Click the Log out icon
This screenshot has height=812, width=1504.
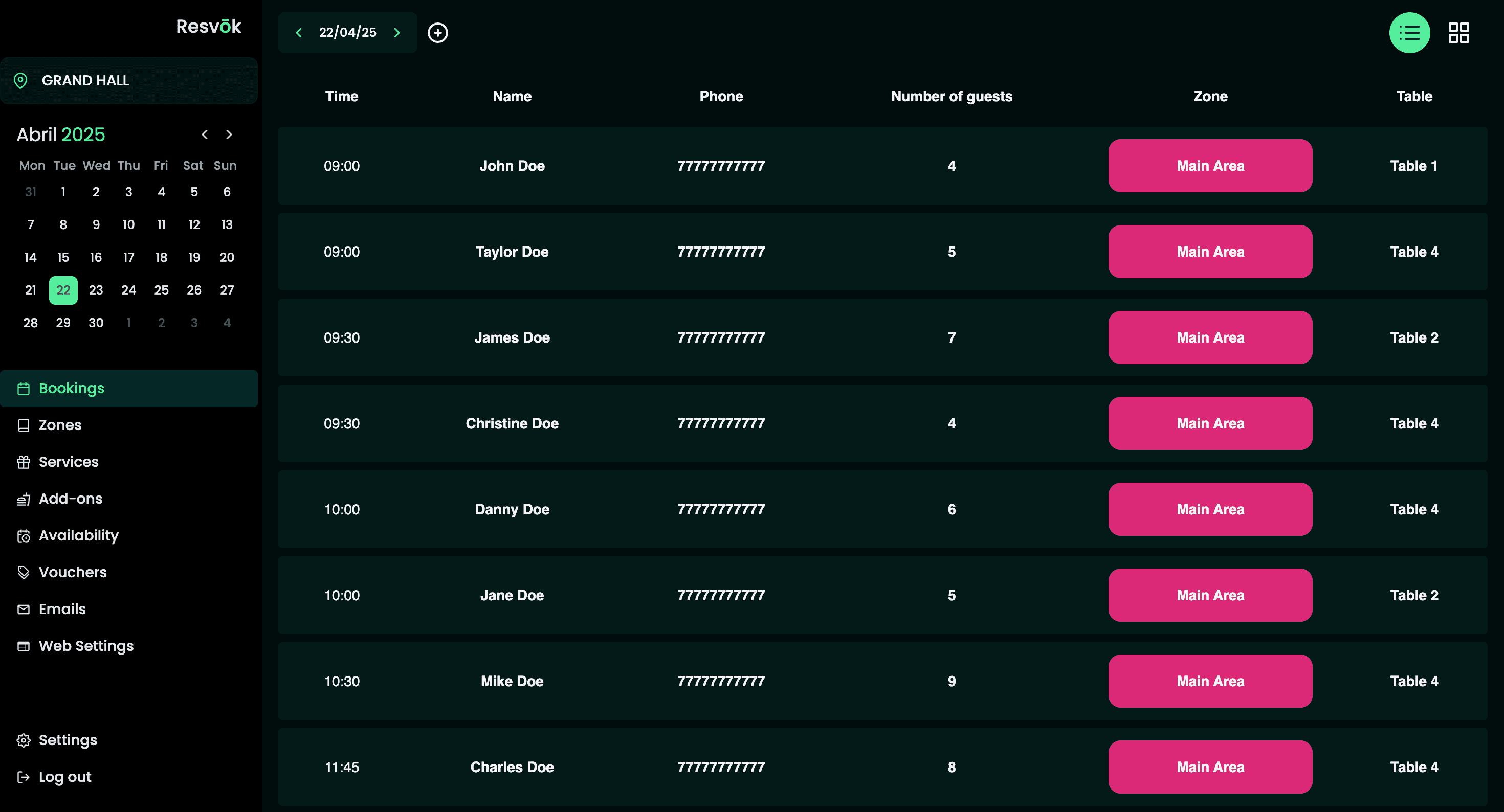[24, 777]
